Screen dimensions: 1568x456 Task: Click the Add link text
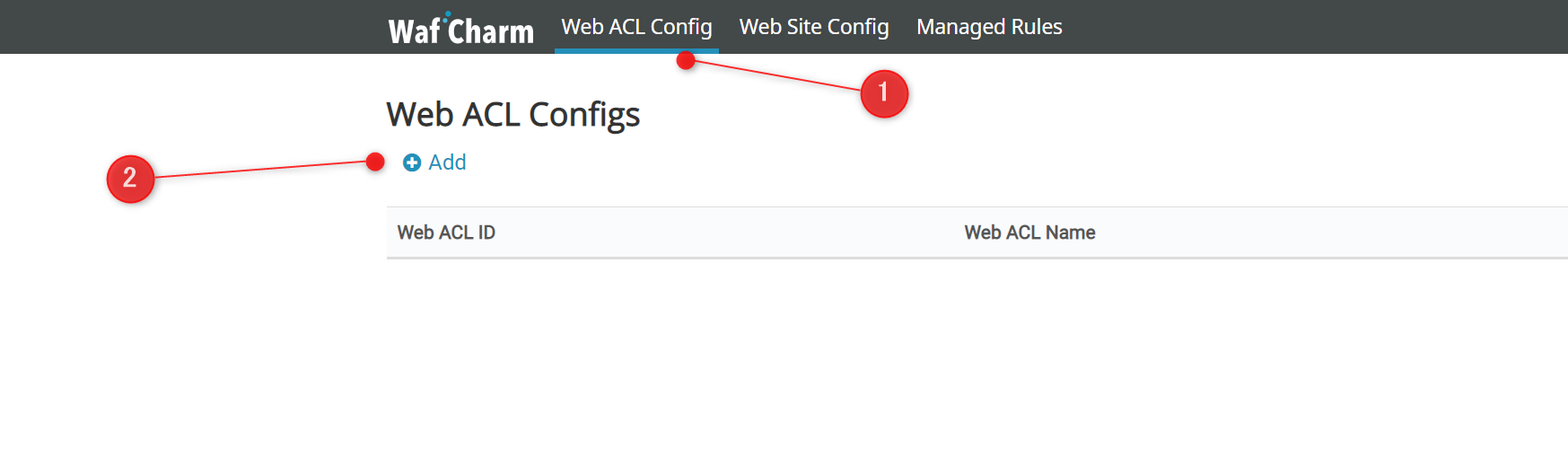point(447,162)
